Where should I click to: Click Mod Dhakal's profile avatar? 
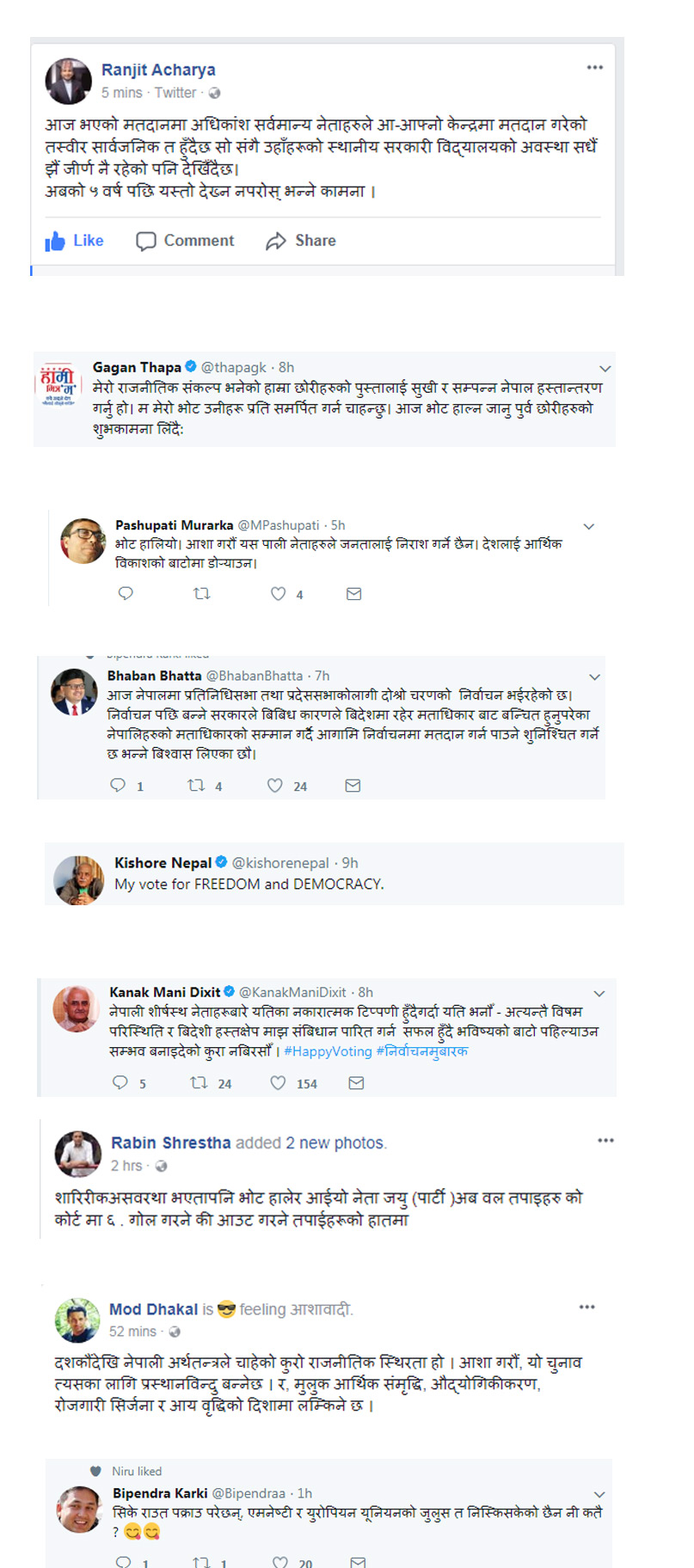(77, 1320)
